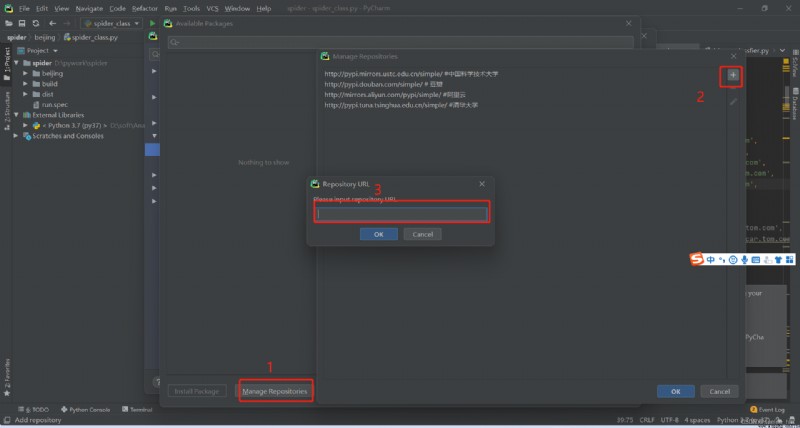Open the Event Log

(767, 410)
